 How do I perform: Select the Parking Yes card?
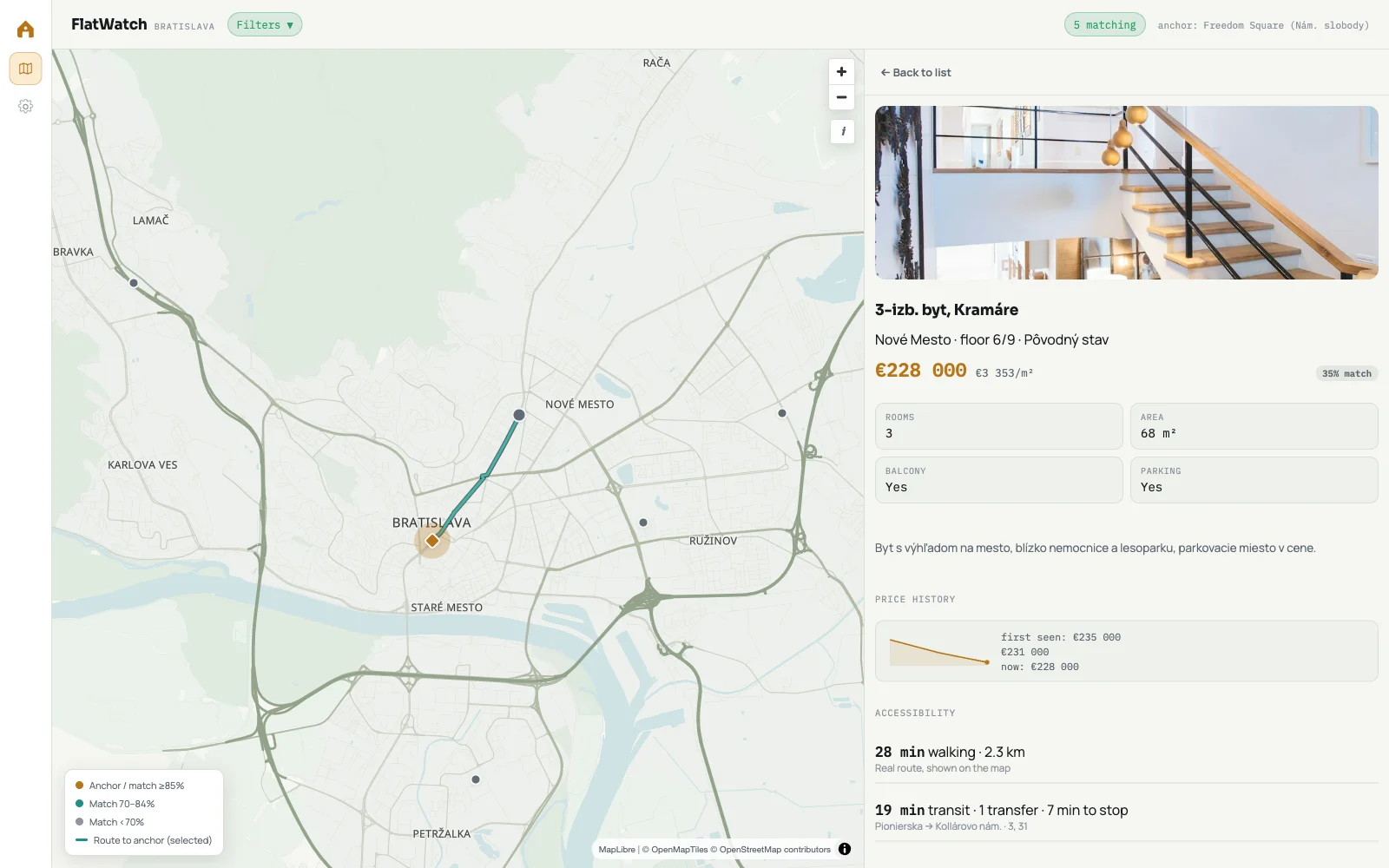tap(1254, 480)
